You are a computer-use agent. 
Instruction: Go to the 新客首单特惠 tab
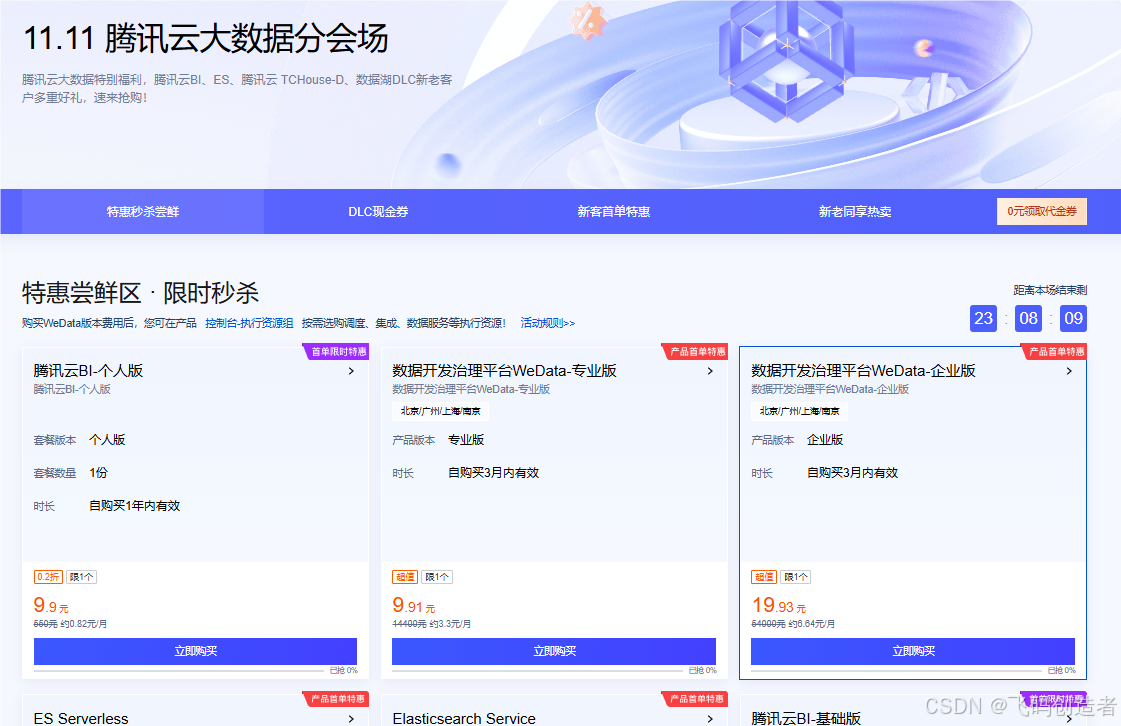tap(613, 212)
